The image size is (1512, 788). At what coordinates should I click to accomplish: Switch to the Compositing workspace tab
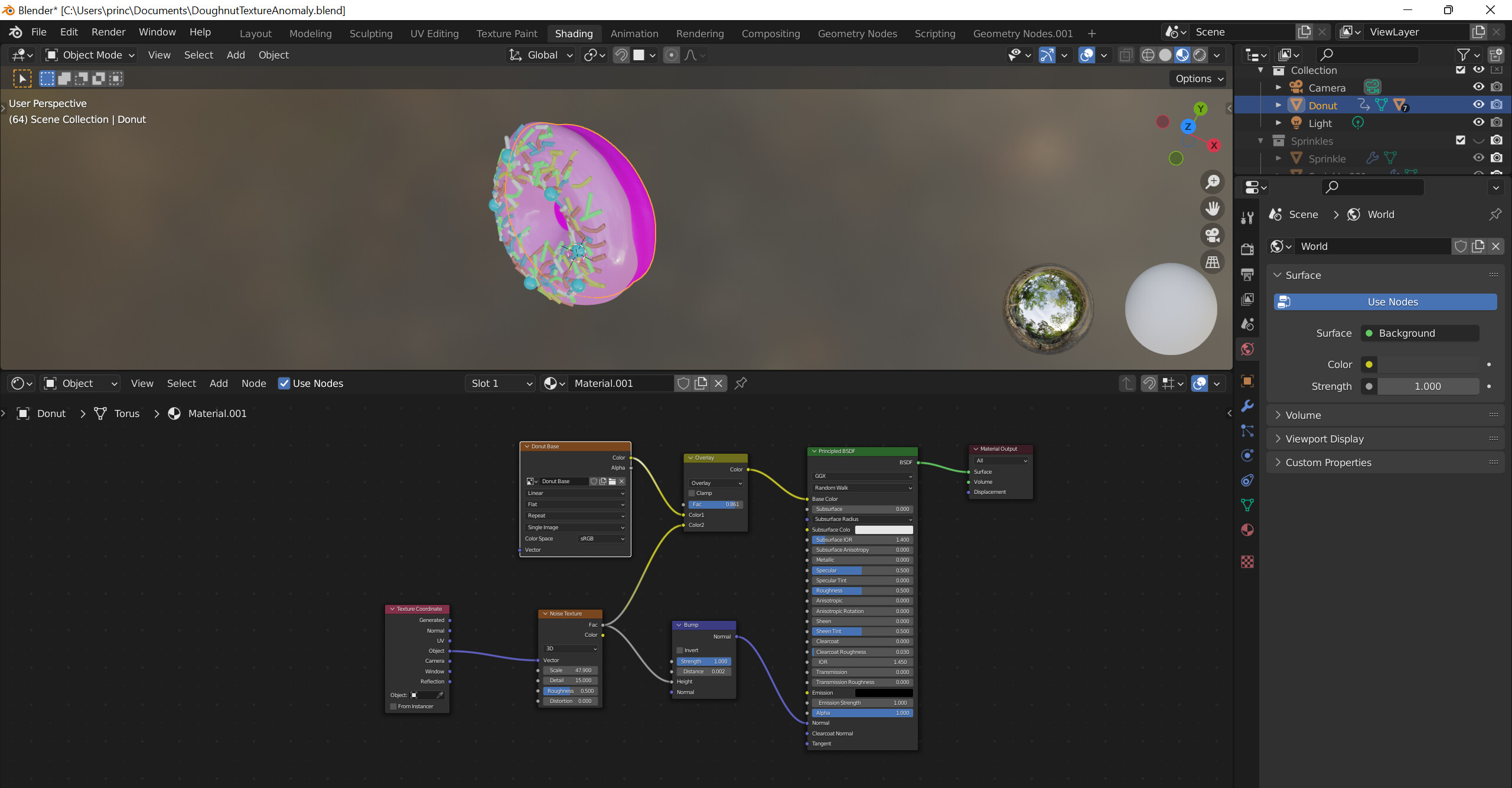pyautogui.click(x=771, y=34)
